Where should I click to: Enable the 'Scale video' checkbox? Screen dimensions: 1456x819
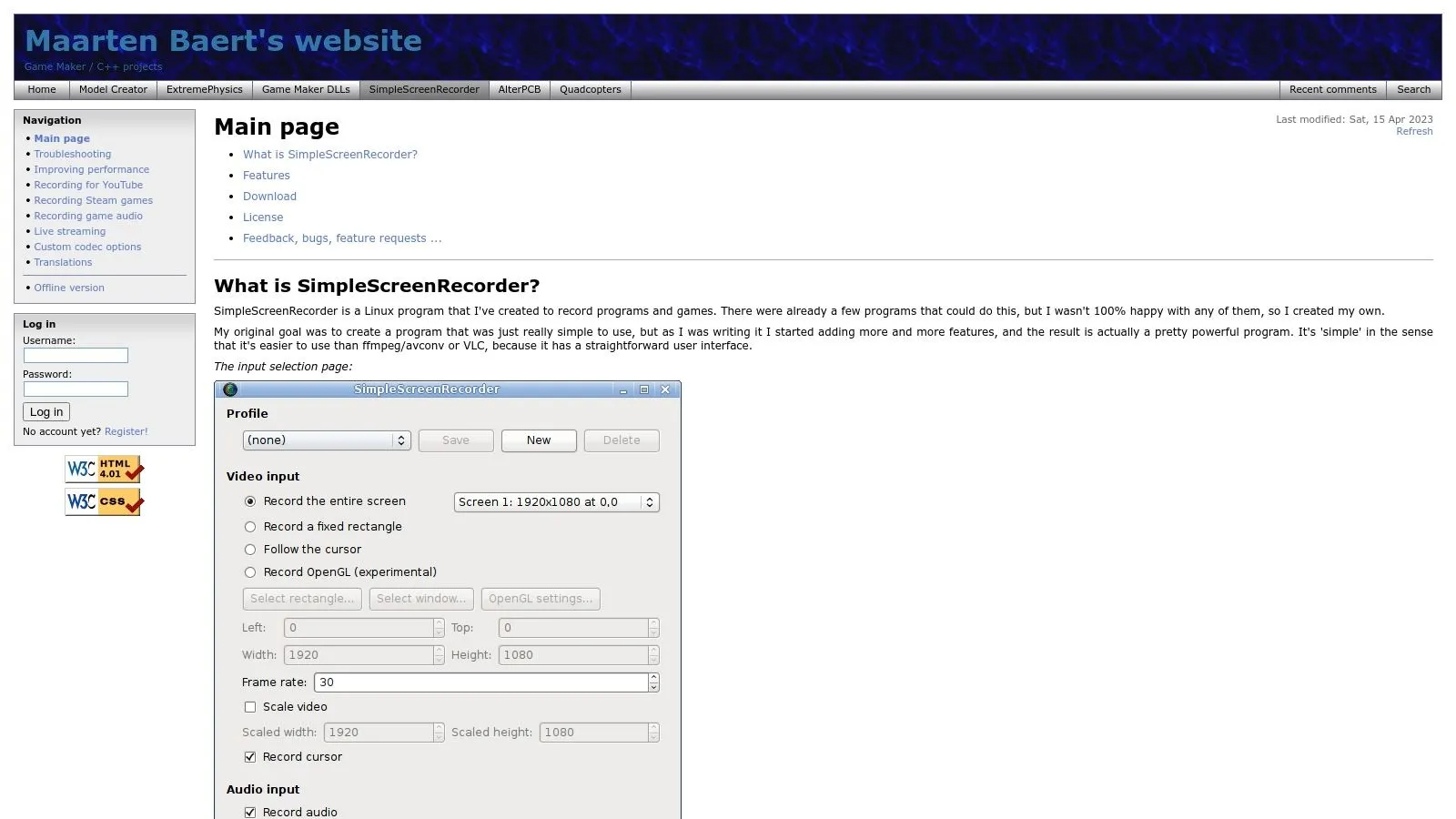coord(250,707)
